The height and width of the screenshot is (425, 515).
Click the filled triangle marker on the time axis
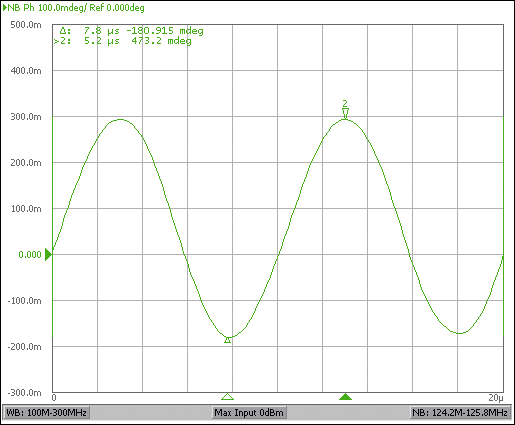pos(345,396)
